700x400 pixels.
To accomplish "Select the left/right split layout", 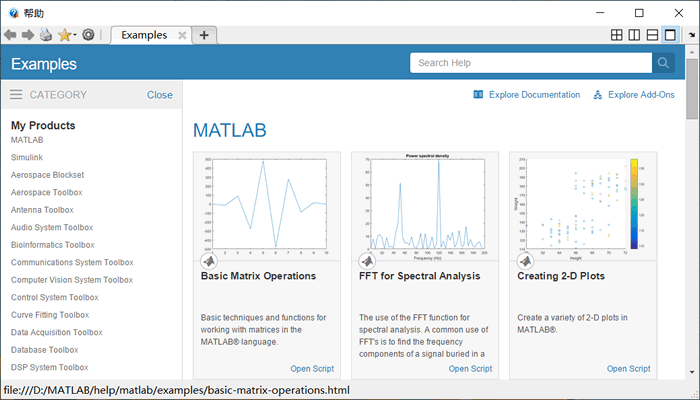I will pos(634,35).
